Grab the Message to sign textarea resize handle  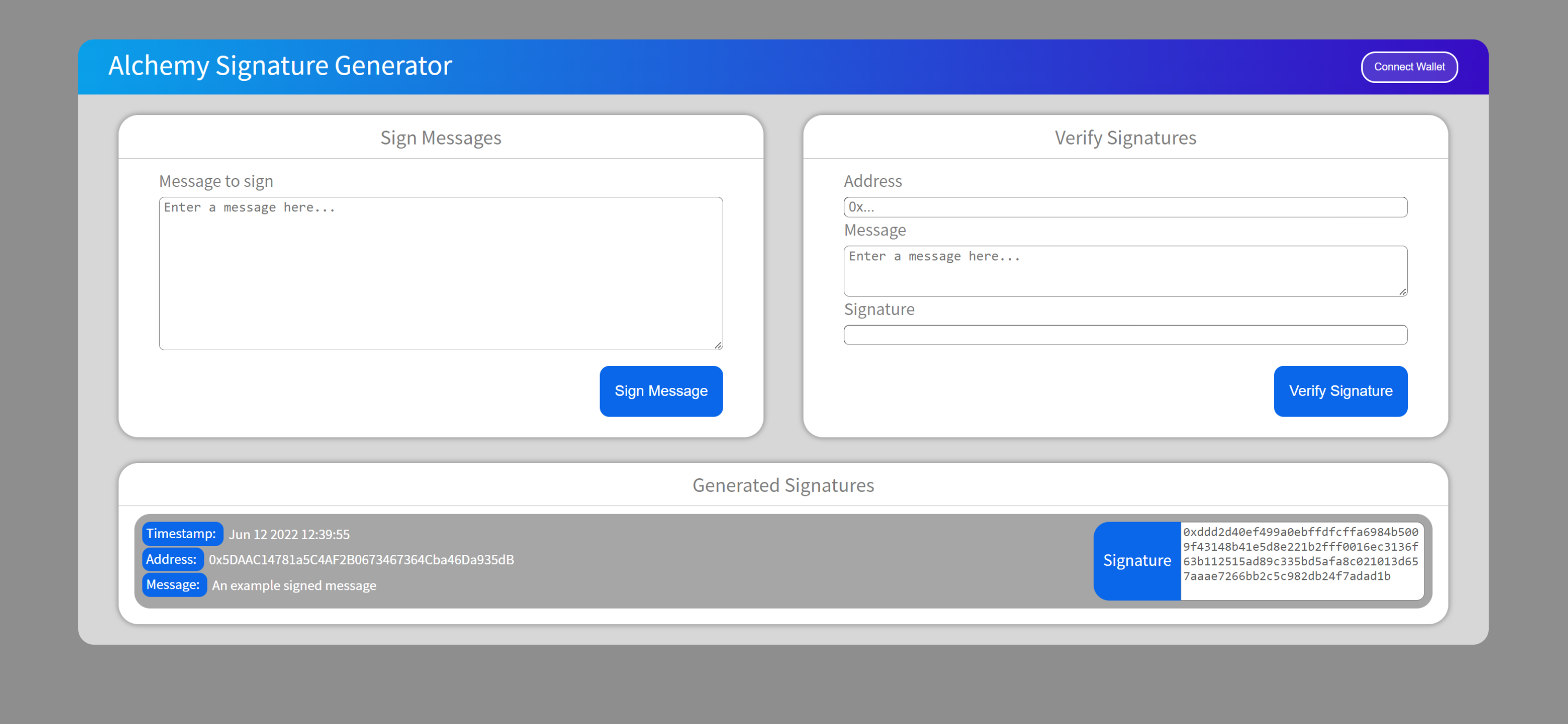[719, 345]
